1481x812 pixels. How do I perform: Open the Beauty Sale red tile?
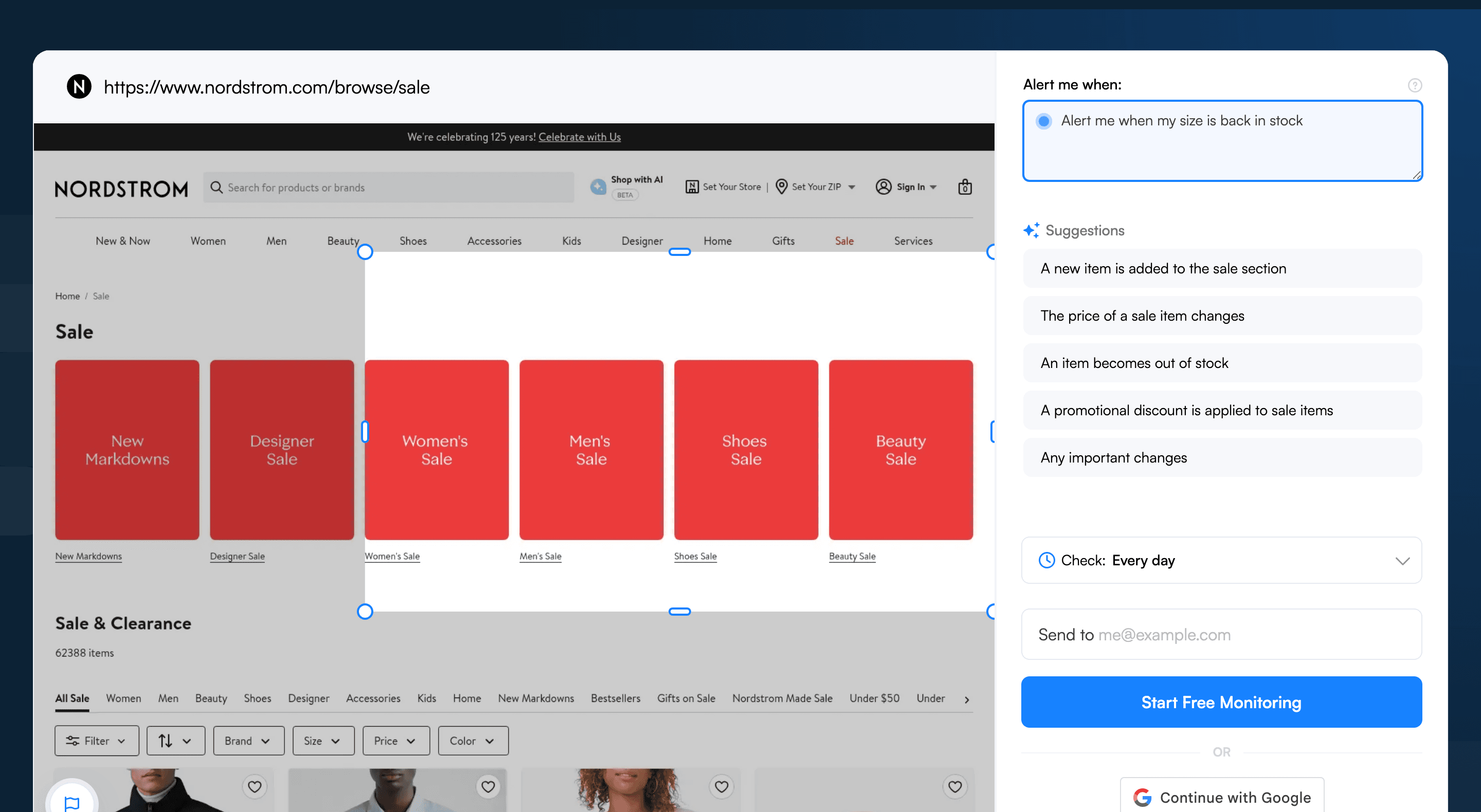(900, 450)
